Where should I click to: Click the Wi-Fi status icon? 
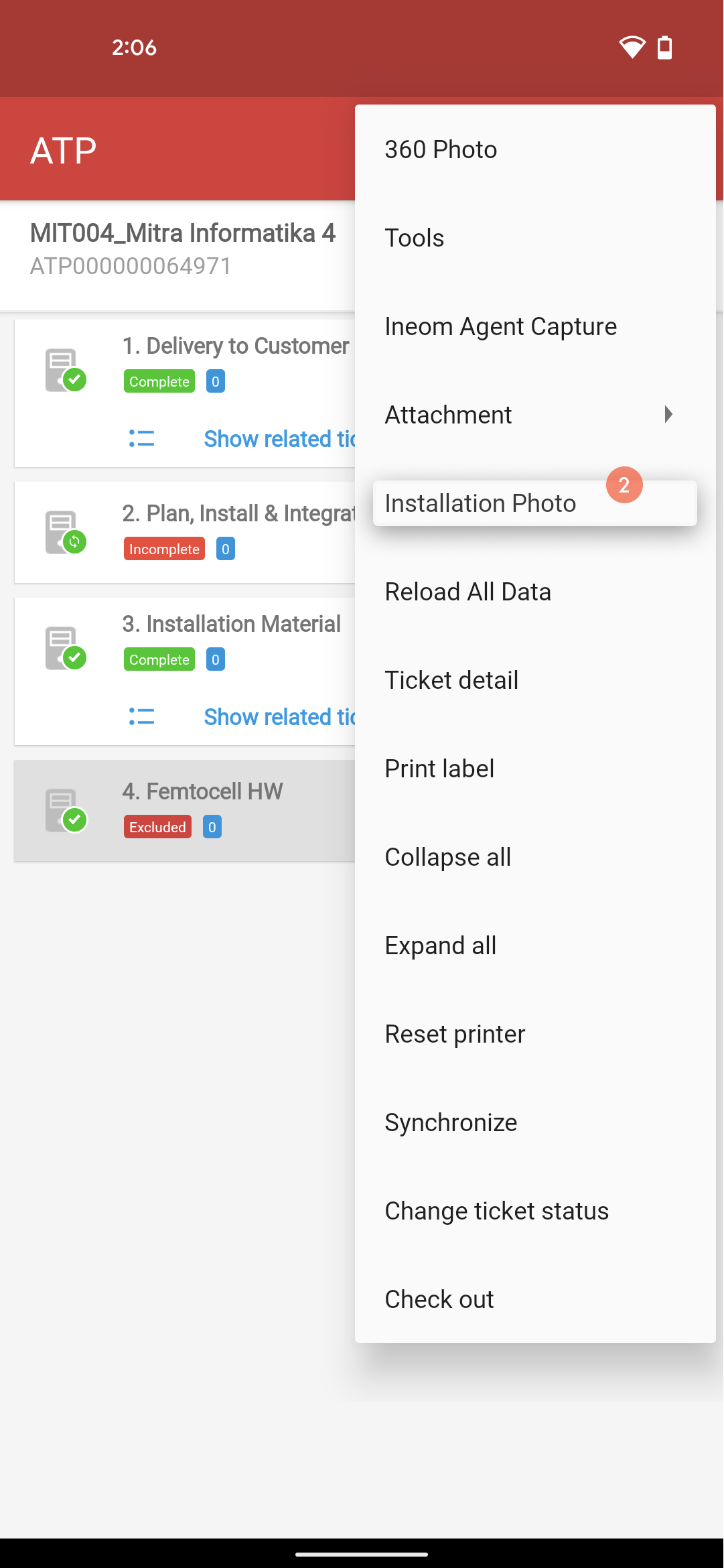tap(632, 48)
